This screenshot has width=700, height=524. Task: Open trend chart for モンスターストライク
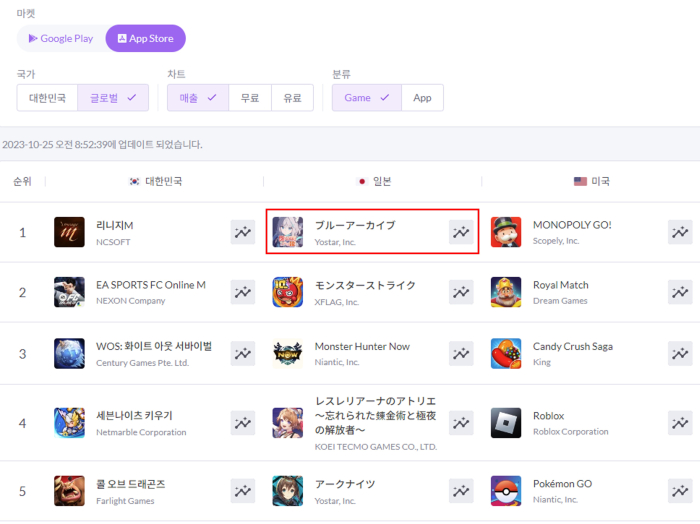(461, 292)
